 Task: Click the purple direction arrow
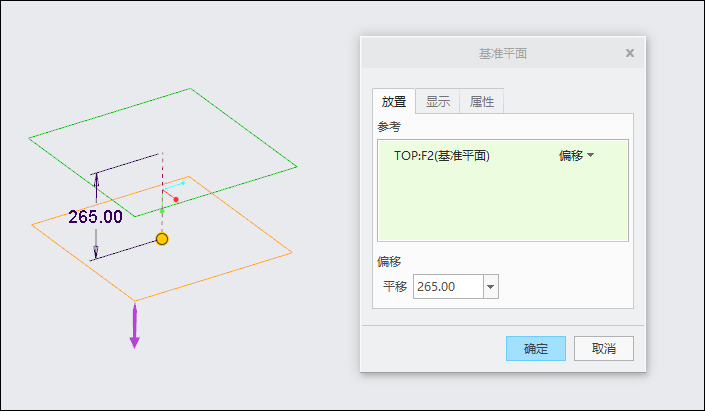click(x=134, y=329)
